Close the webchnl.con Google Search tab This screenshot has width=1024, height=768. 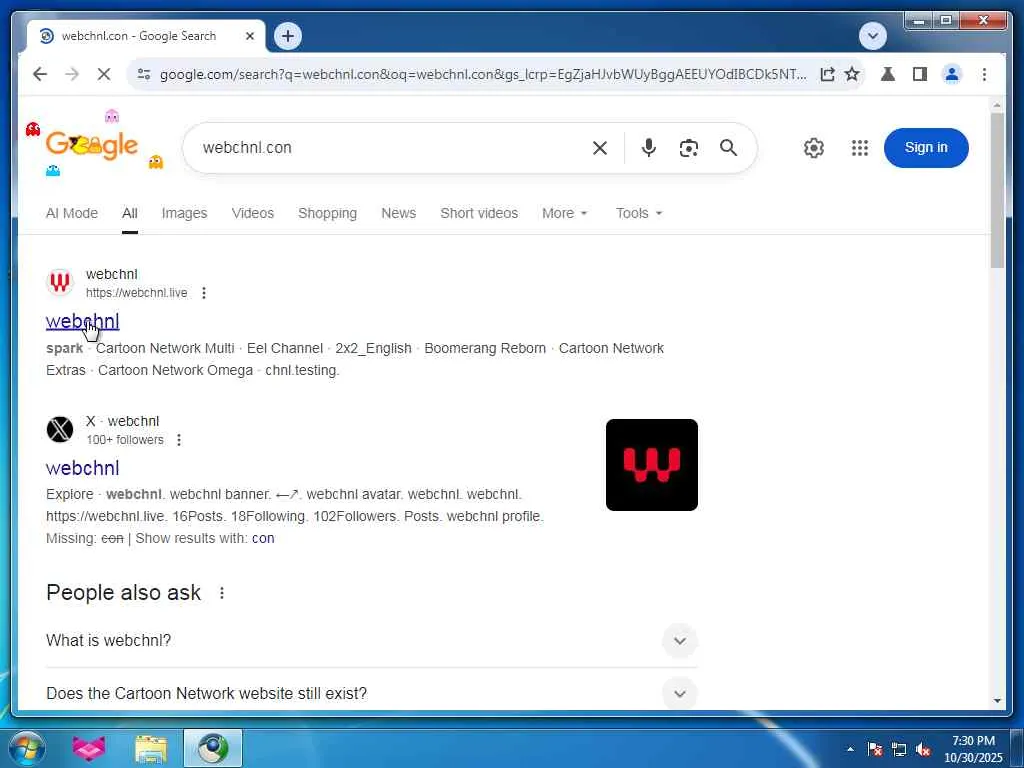[x=249, y=36]
